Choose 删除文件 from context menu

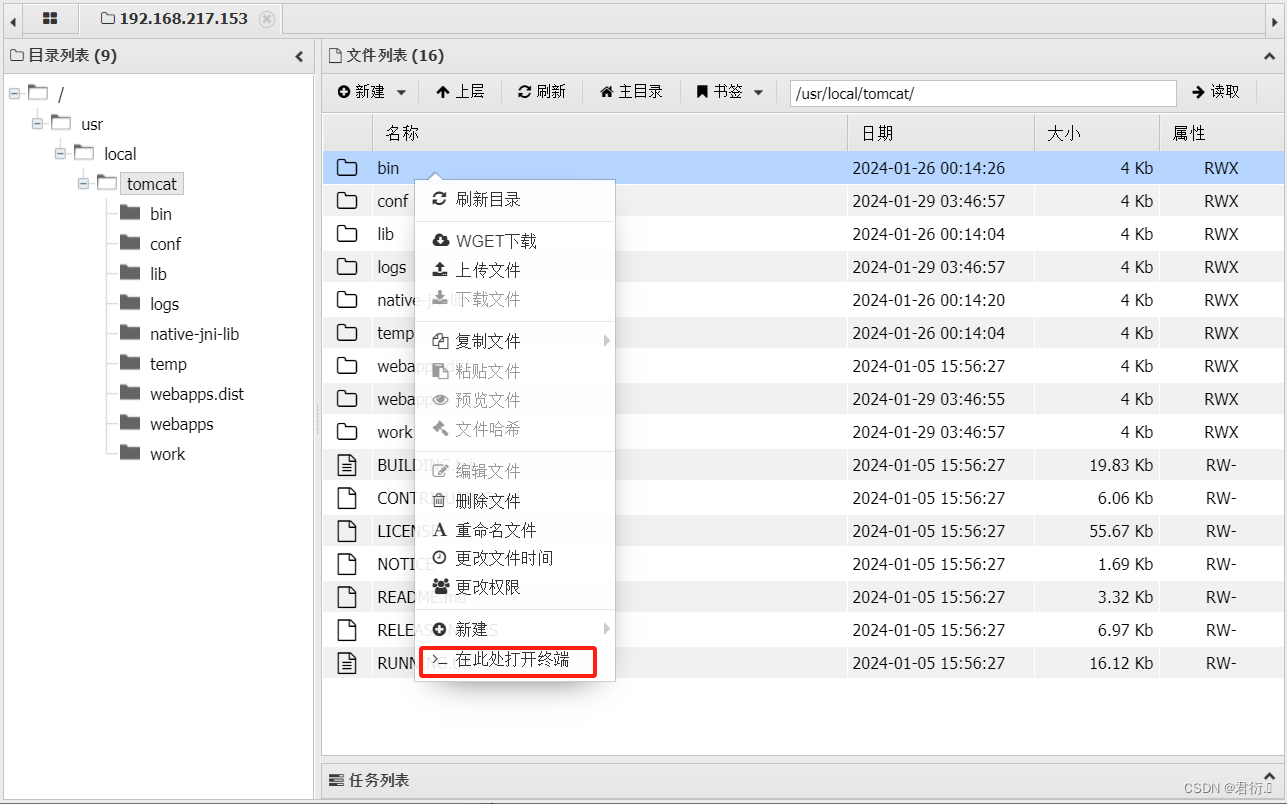coord(515,500)
